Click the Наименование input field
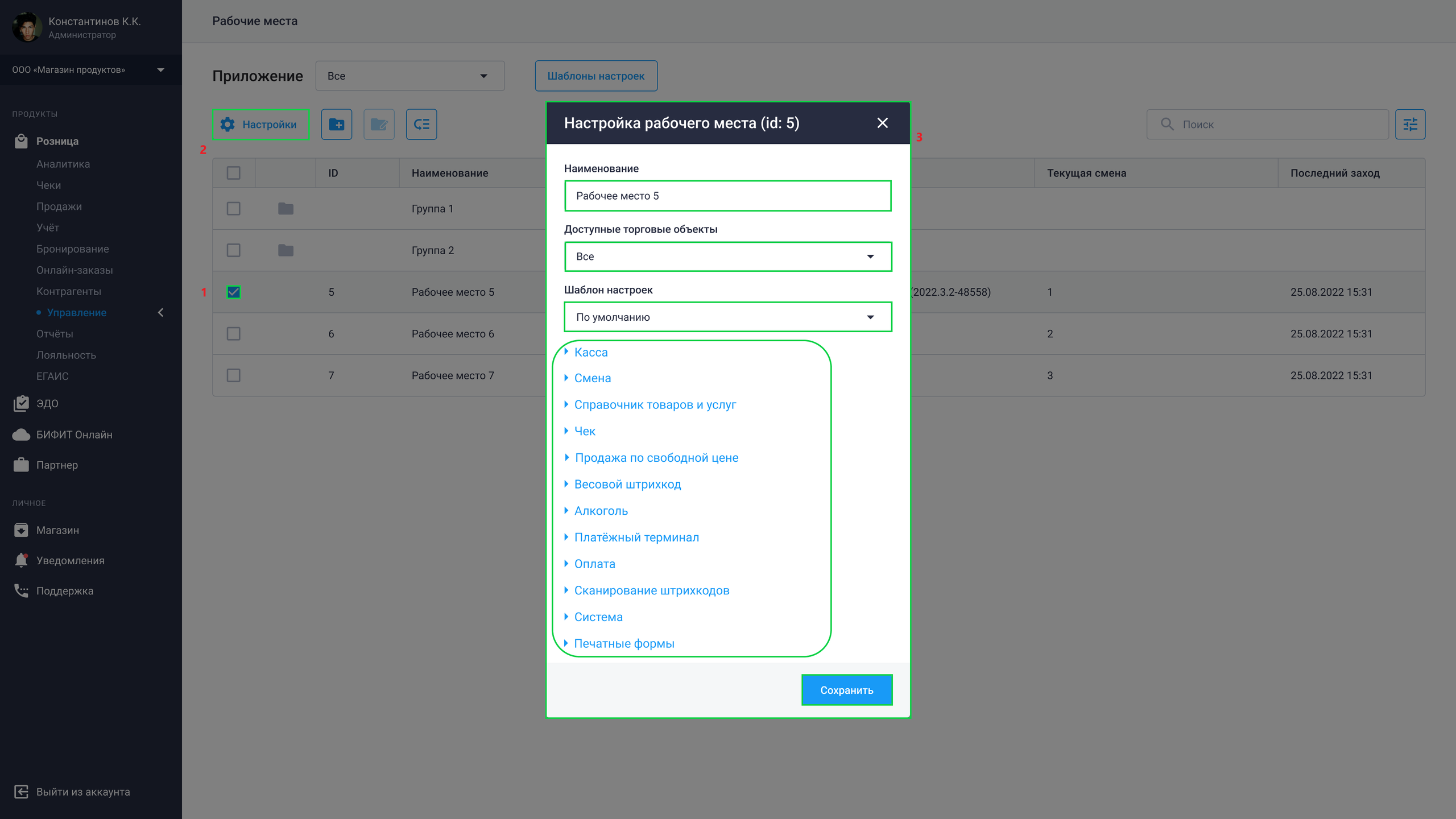 [x=727, y=196]
